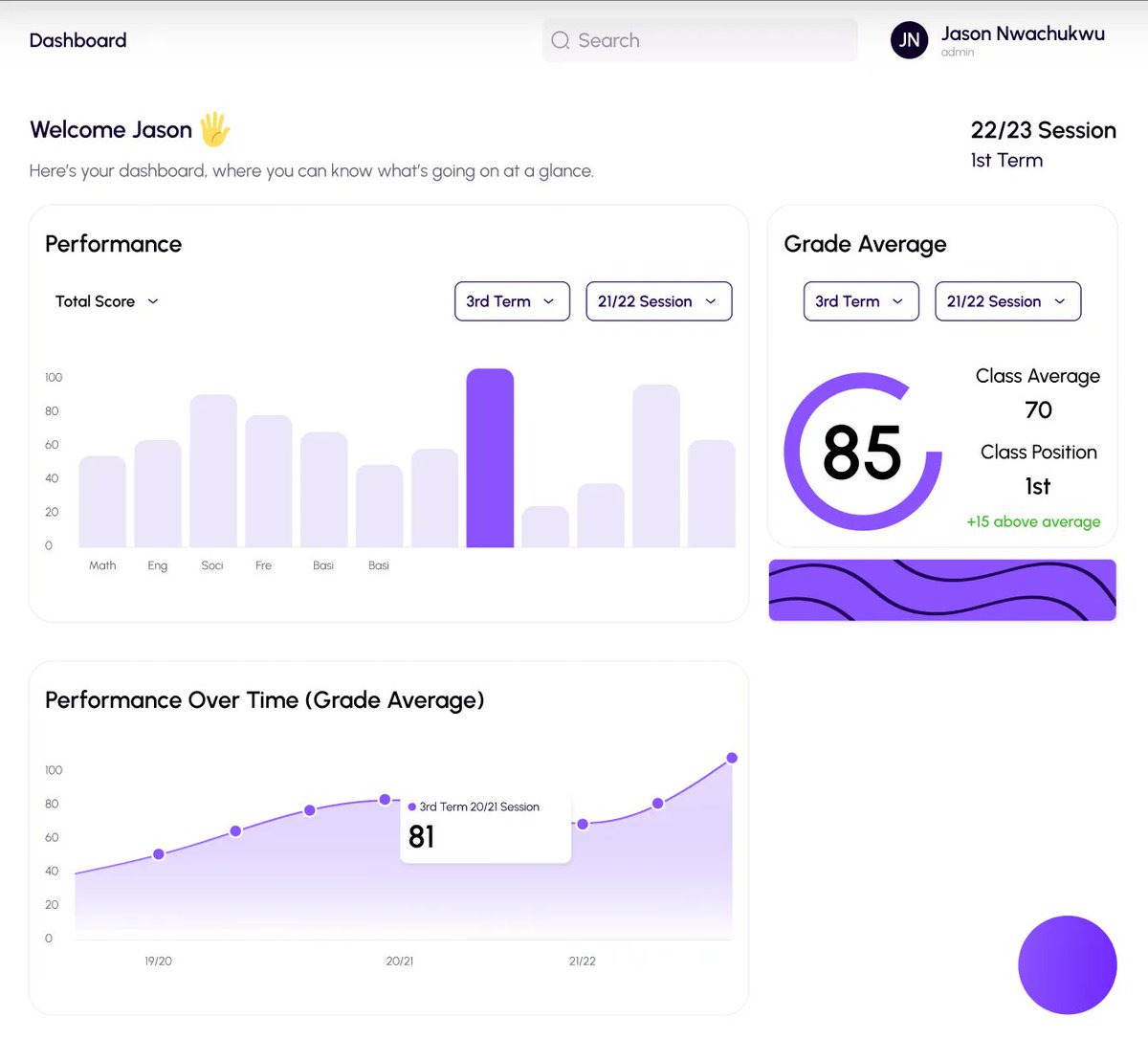
Task: Click the 20/21 axis label
Action: coord(400,961)
